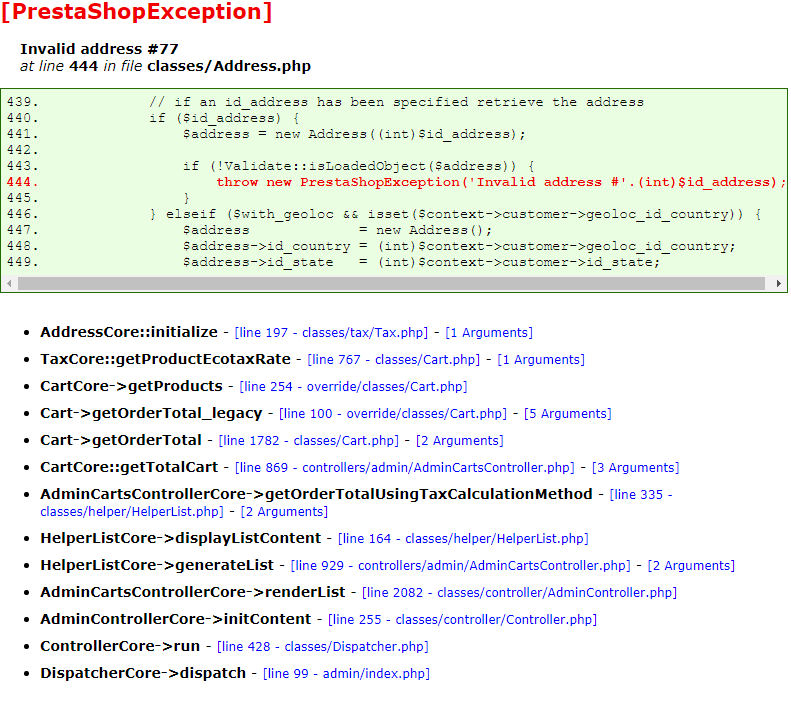The image size is (791, 726).
Task: Click code line 441 '$address = new Address'
Action: coord(354,134)
